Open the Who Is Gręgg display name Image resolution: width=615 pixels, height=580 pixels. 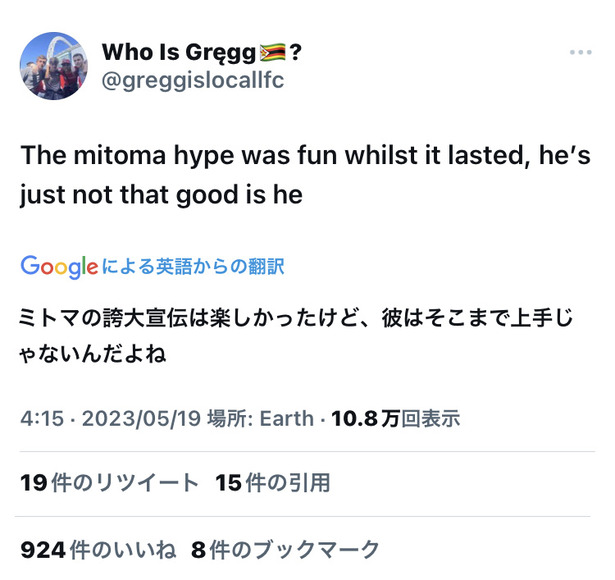click(202, 53)
